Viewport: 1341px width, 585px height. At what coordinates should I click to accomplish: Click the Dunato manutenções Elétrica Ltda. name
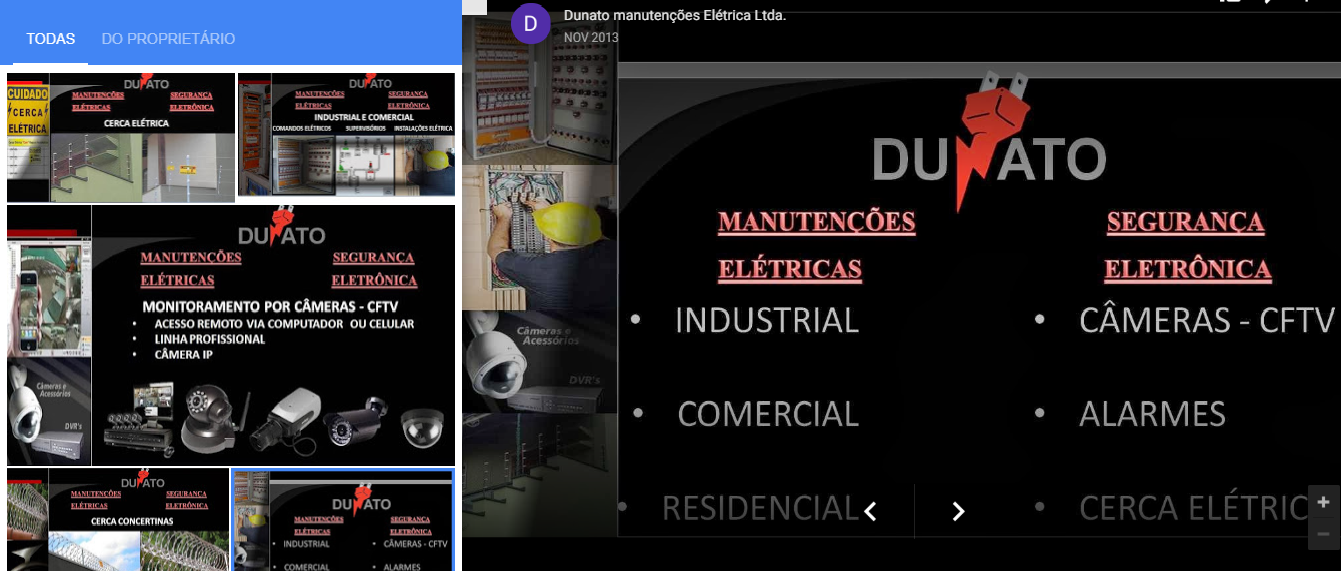coord(675,15)
